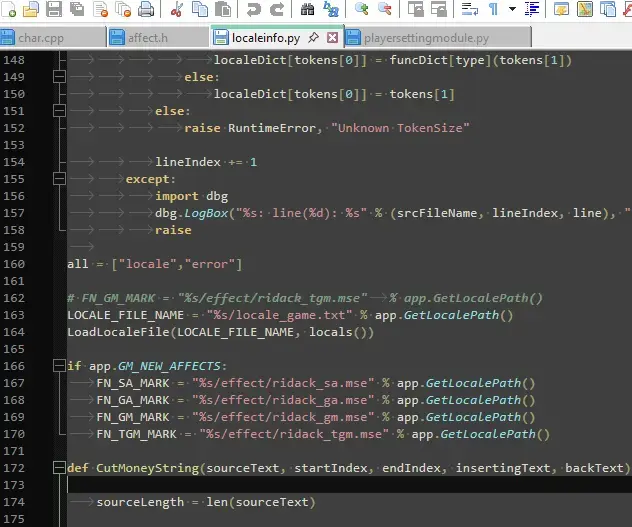Toggle show all characters paragraph icon
This screenshot has width=632, height=527.
point(493,9)
